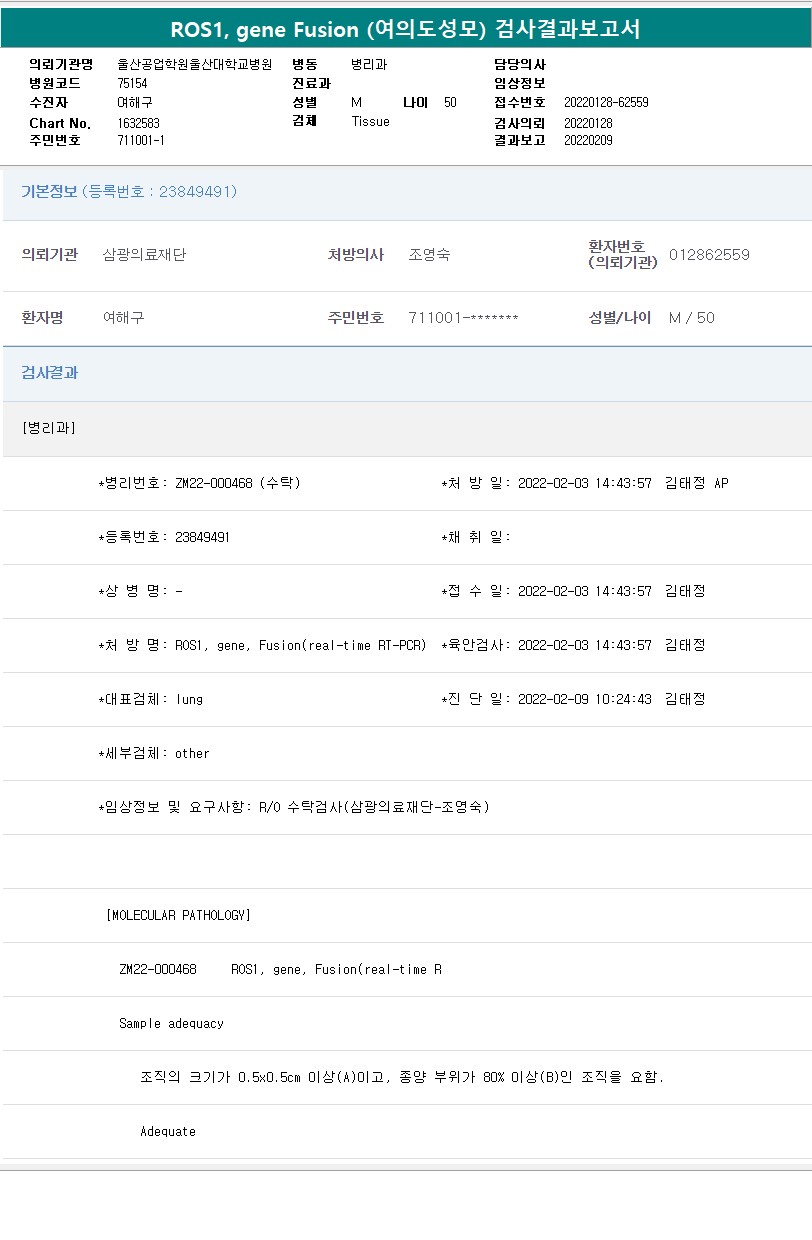Click prescribing doctor name '조영숙'
Image resolution: width=812 pixels, height=1240 pixels.
pos(429,255)
